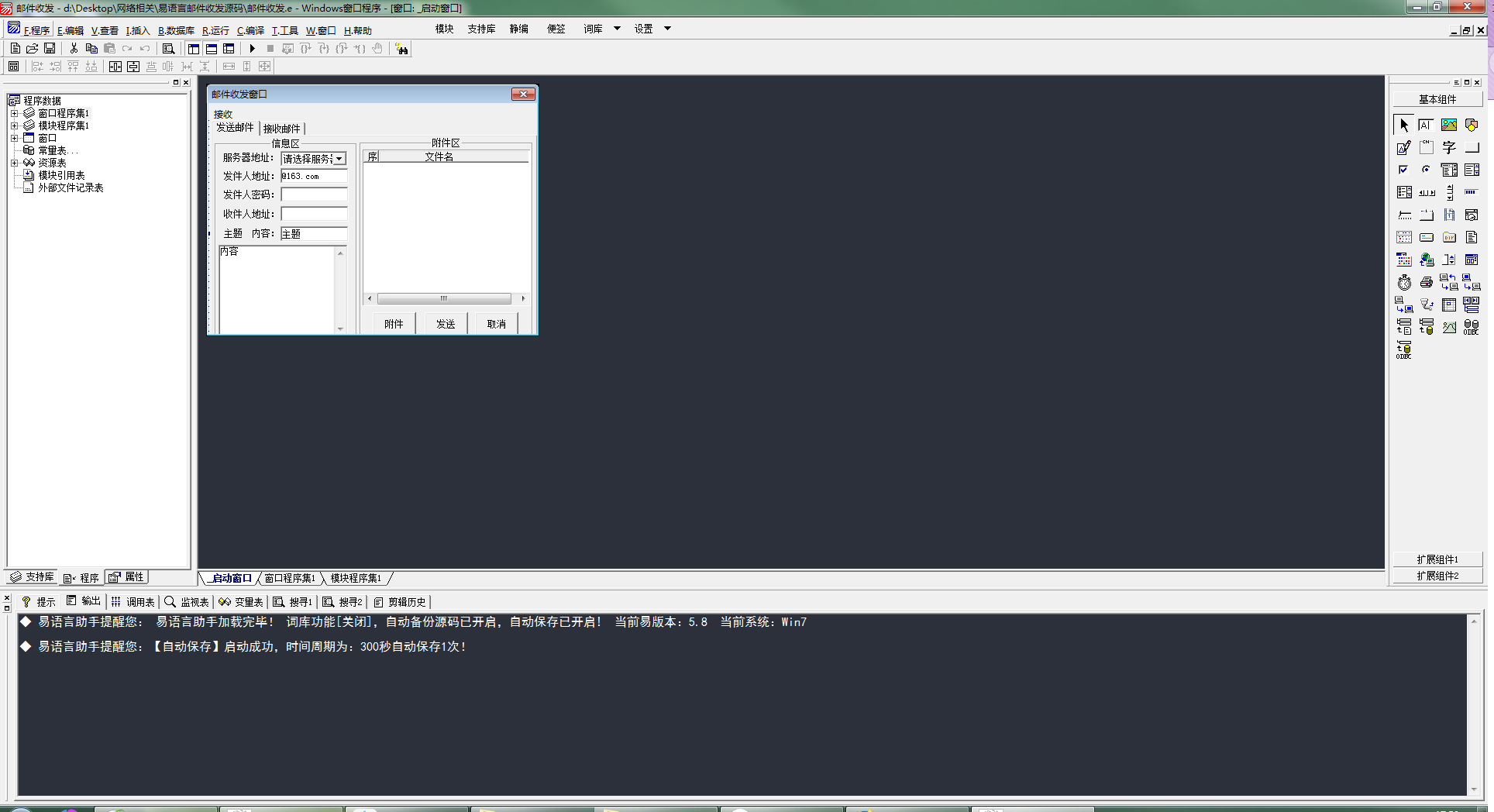
Task: Open the 服务器地址 combo box dropdown
Action: (x=339, y=159)
